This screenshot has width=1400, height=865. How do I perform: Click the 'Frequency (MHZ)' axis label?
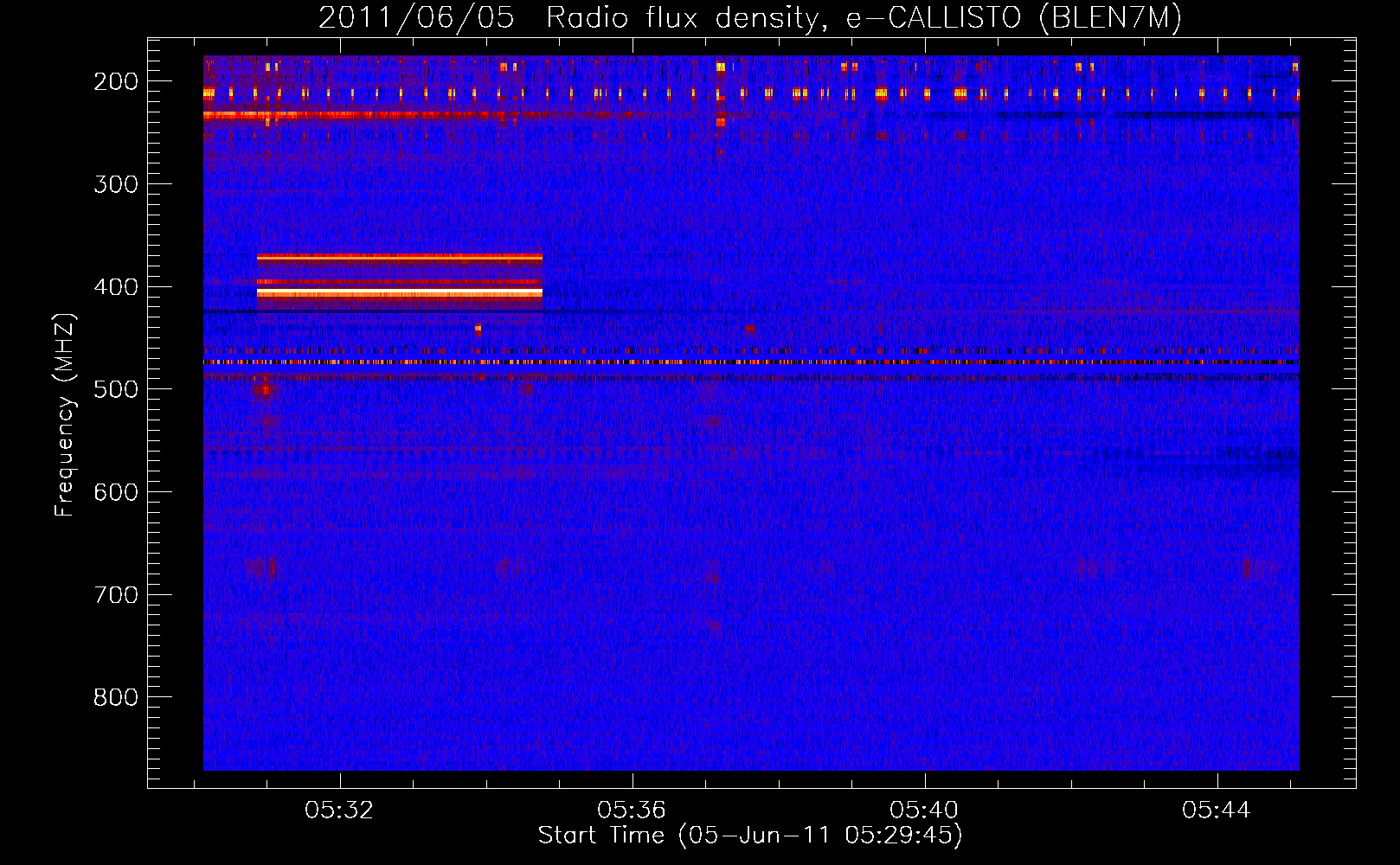coord(65,414)
